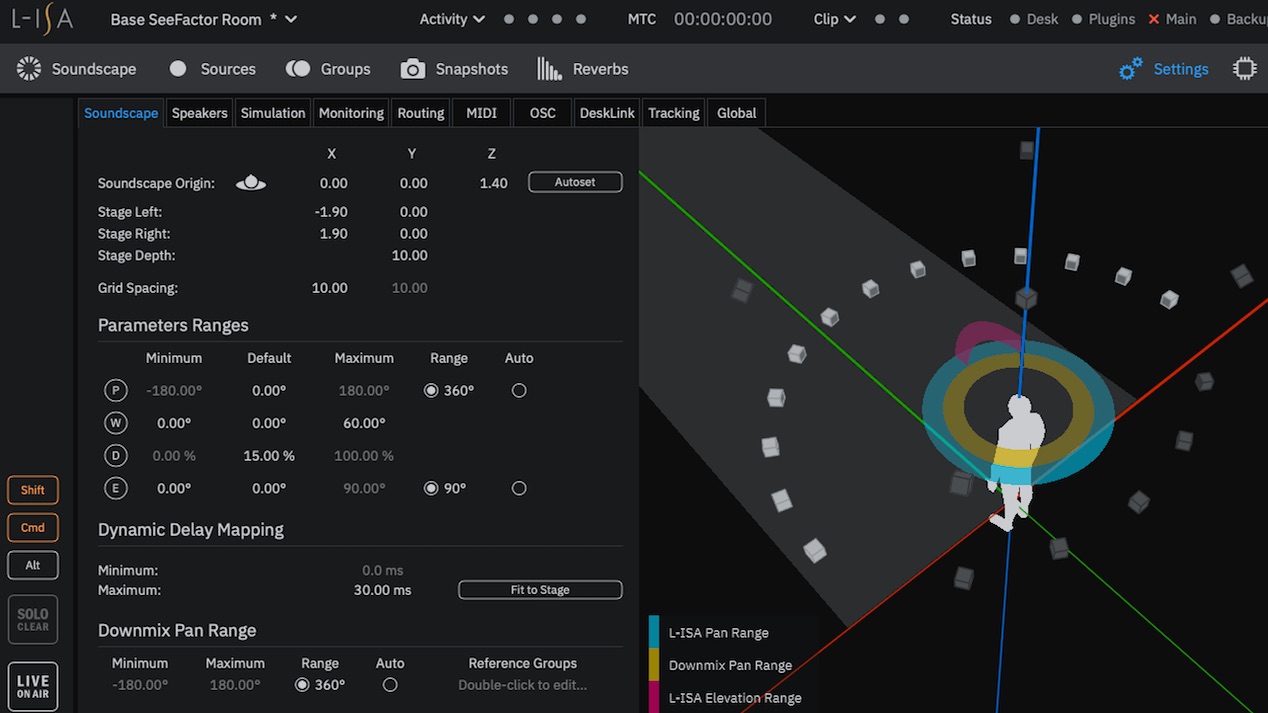The image size is (1268, 713).
Task: Select the 360° range for Pan
Action: click(431, 390)
